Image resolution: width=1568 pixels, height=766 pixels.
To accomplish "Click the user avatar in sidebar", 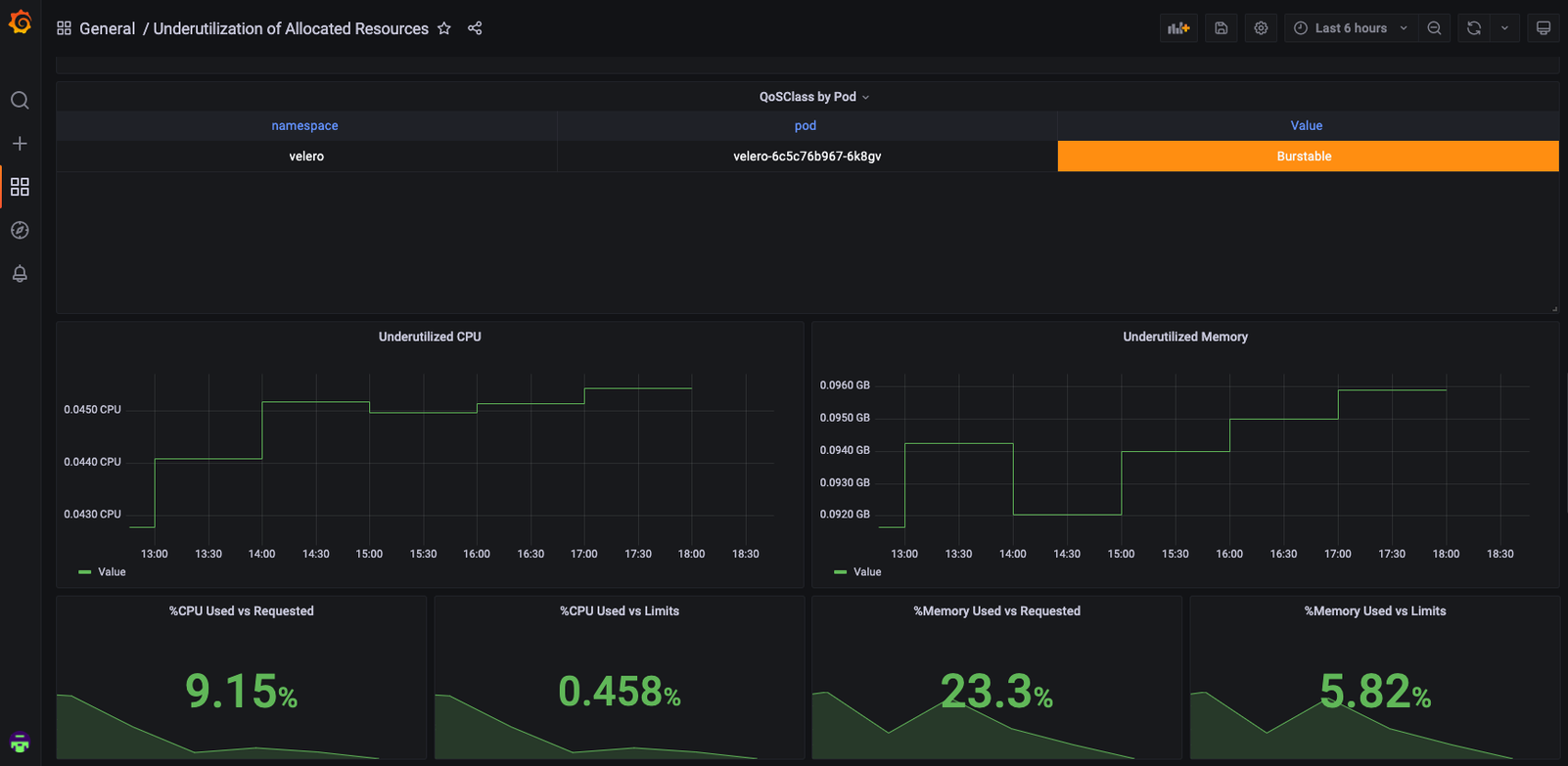I will tap(20, 743).
